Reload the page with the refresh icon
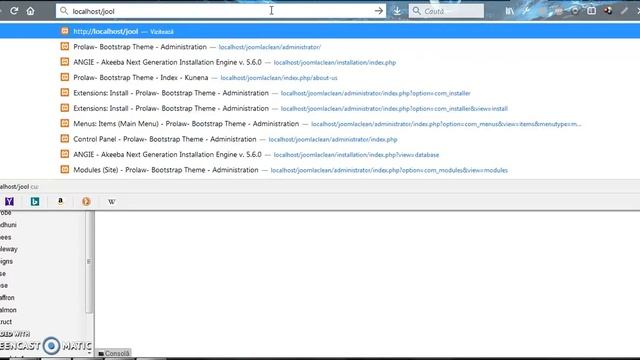Viewport: 640px width, 360px height. 14,11
